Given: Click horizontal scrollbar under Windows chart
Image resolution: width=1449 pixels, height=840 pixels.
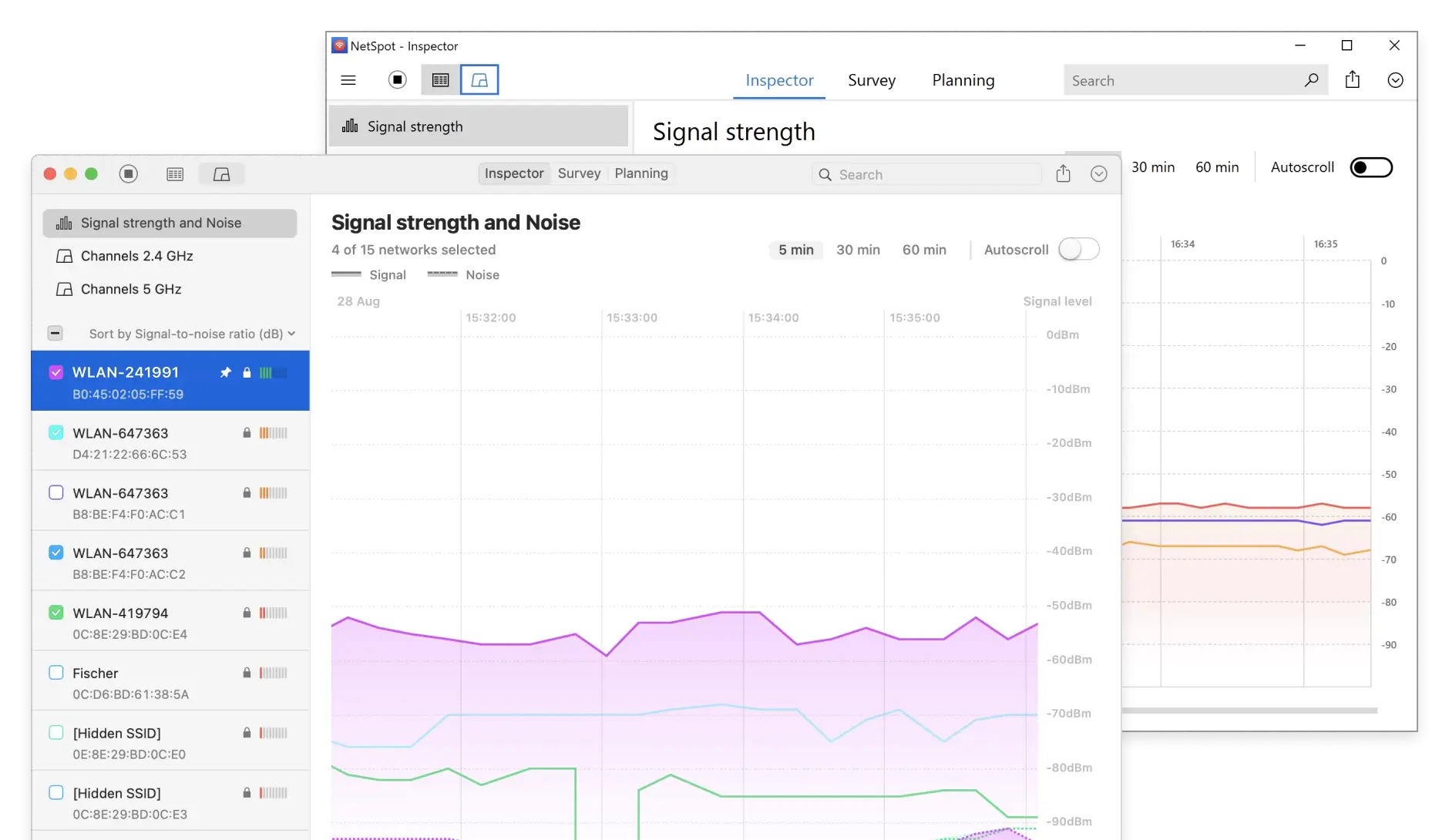Looking at the screenshot, I should pyautogui.click(x=1249, y=711).
